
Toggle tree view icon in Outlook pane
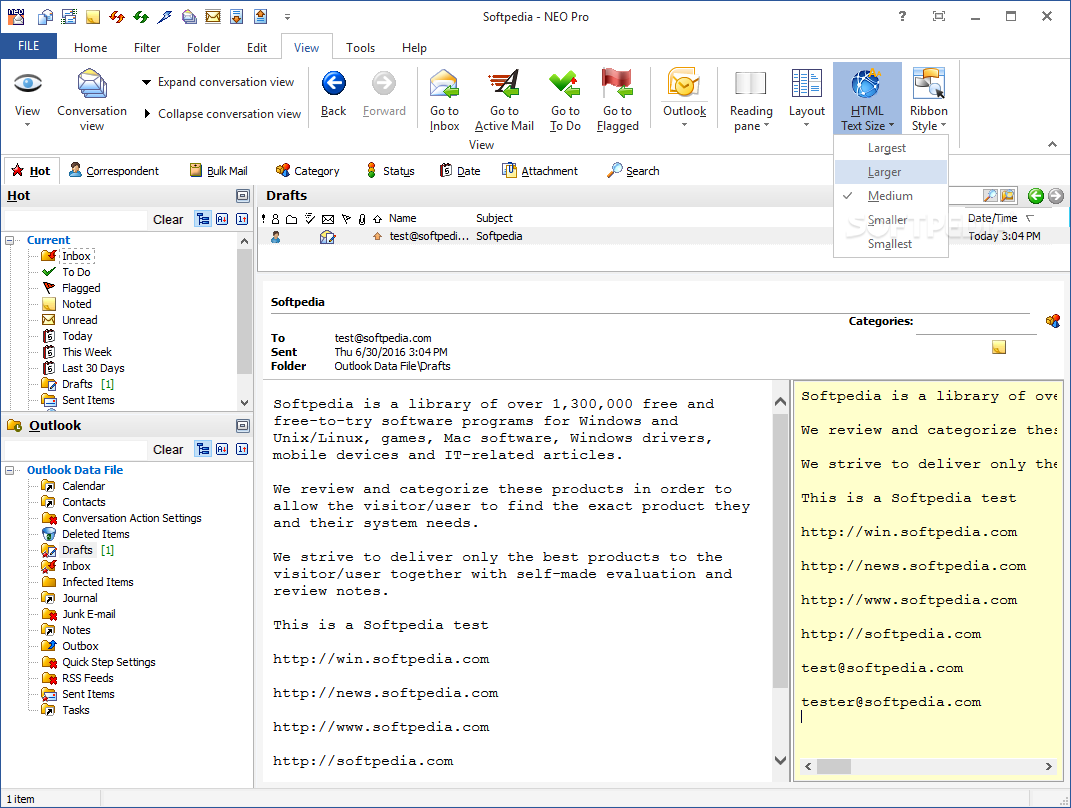(203, 449)
